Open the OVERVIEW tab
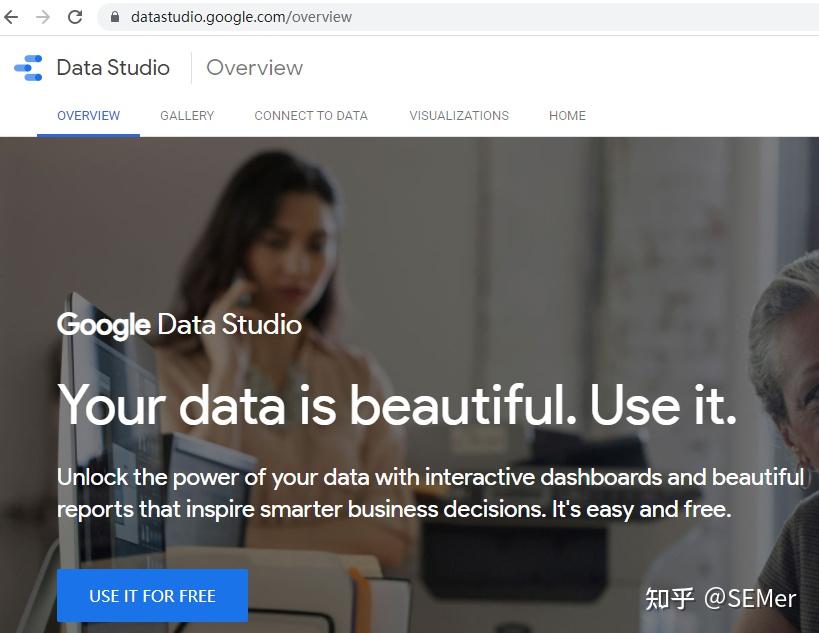The width and height of the screenshot is (819, 633). point(88,115)
